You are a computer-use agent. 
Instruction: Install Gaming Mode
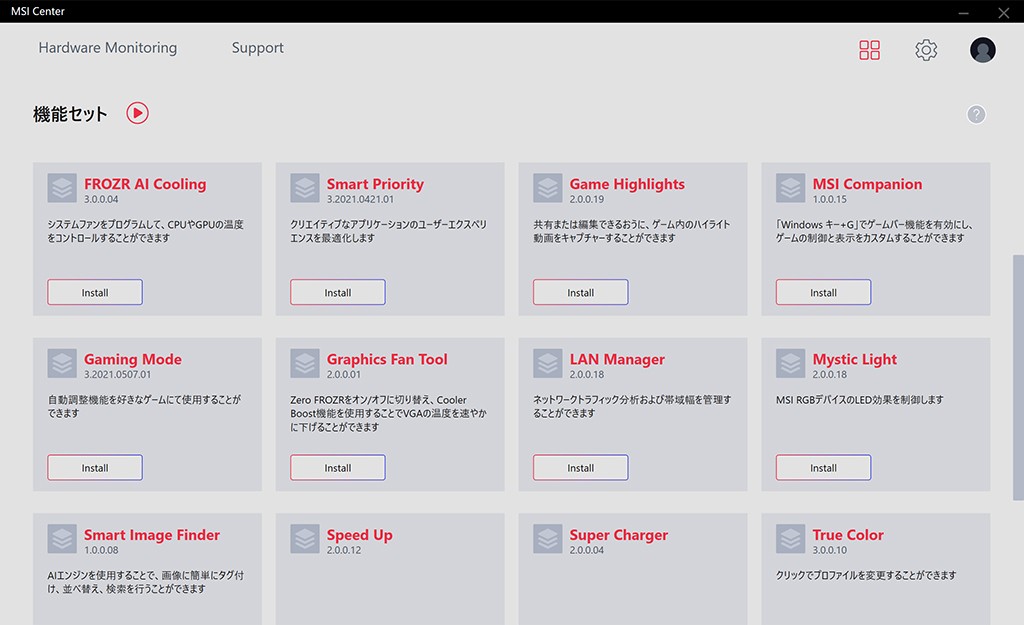point(95,468)
